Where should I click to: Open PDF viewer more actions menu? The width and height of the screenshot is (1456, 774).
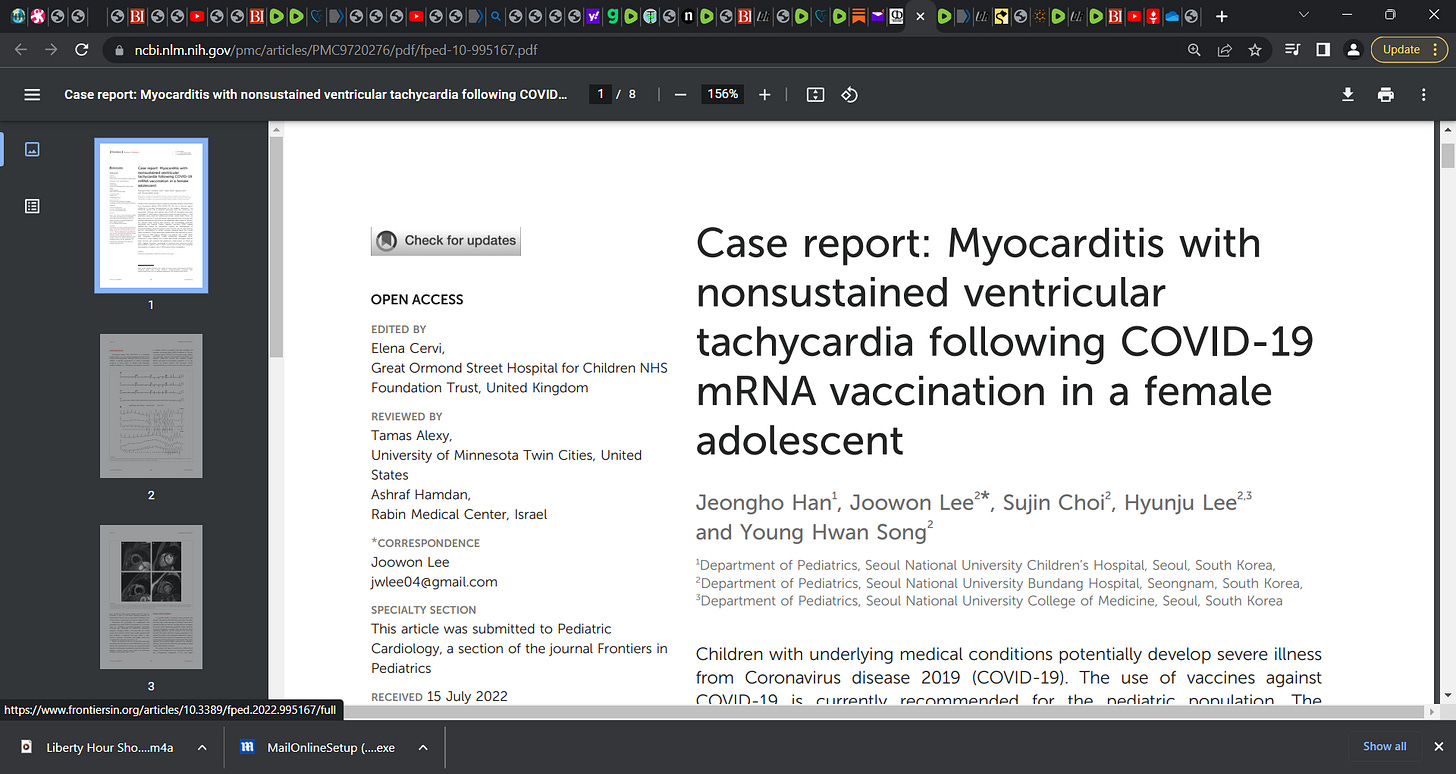1424,94
